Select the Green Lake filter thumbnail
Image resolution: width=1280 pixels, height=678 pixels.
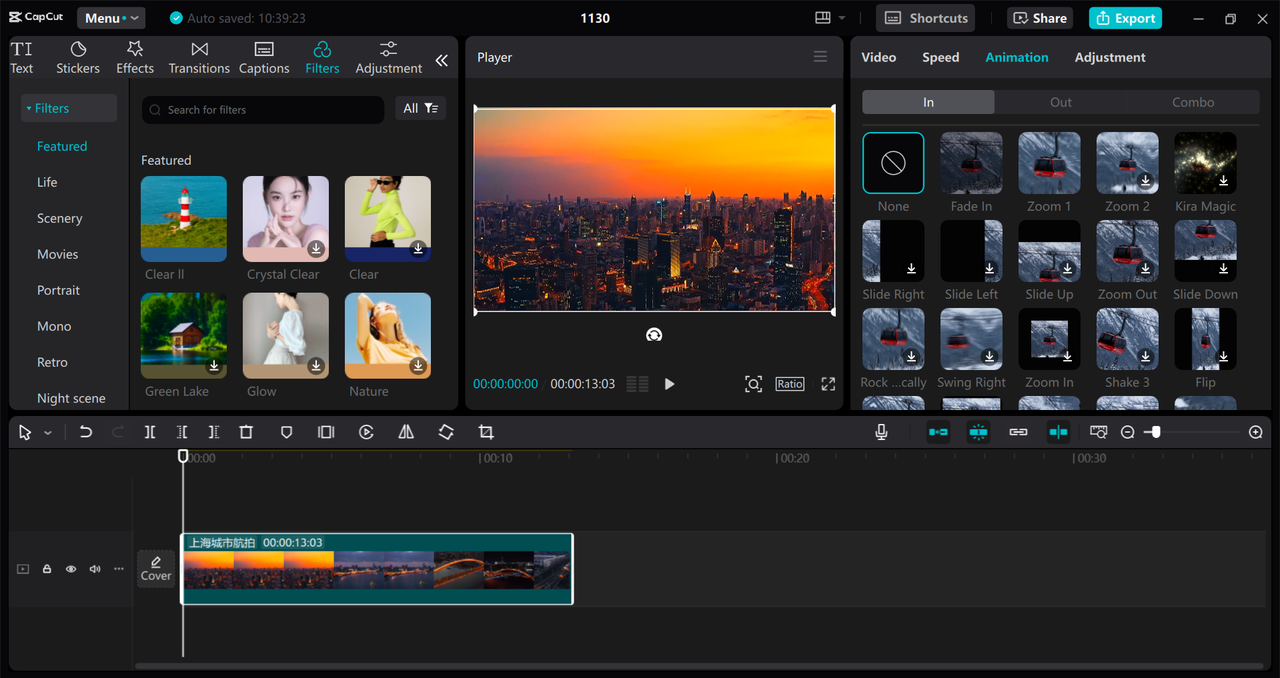[x=184, y=335]
